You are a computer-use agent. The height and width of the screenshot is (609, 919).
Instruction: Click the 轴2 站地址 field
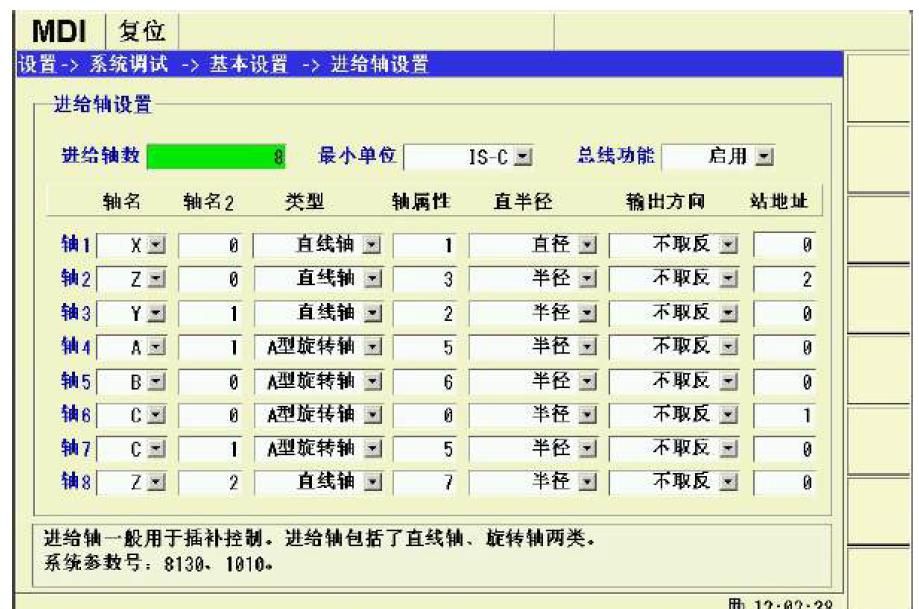(785, 279)
